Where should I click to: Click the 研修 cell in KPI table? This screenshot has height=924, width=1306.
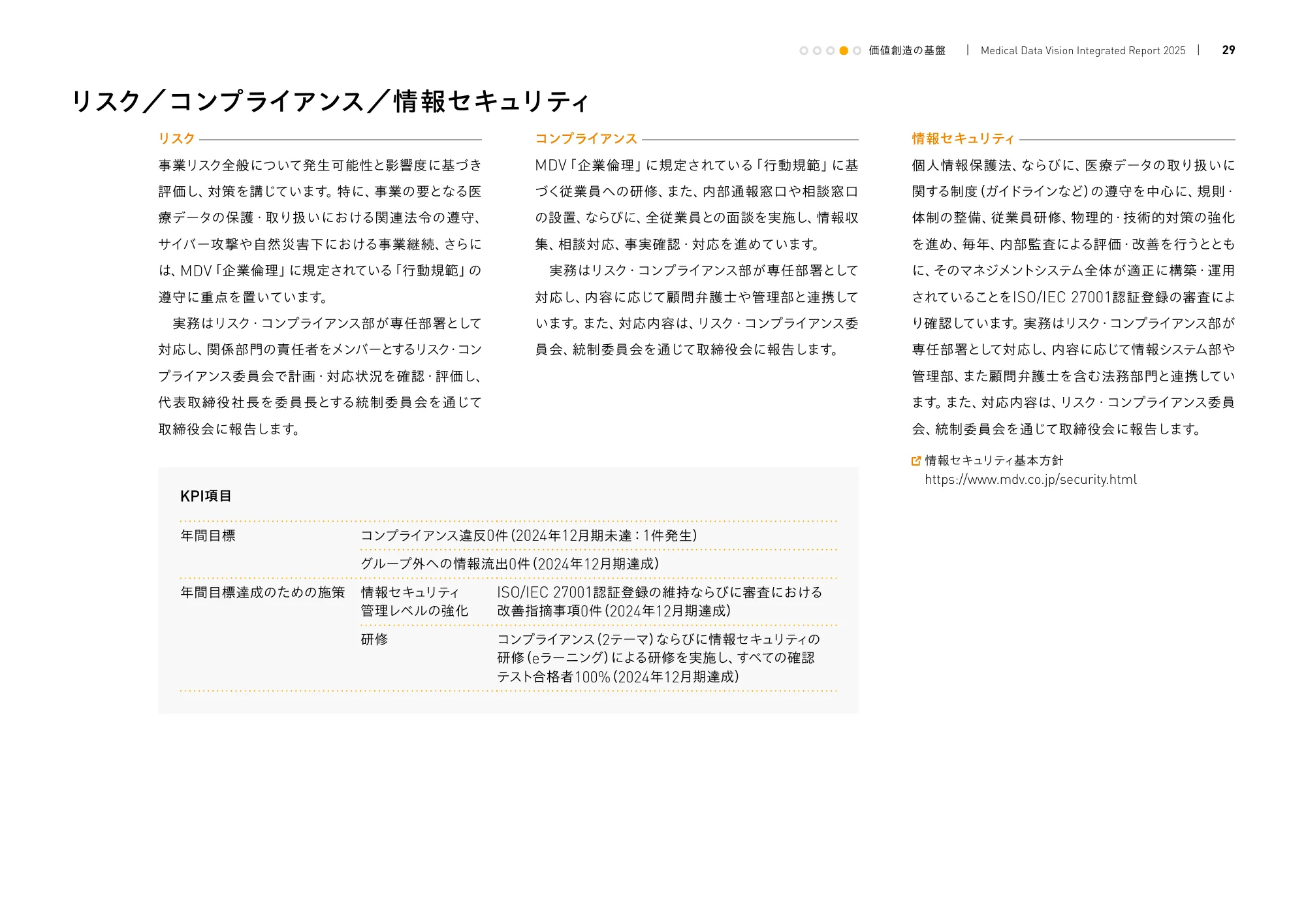(374, 639)
